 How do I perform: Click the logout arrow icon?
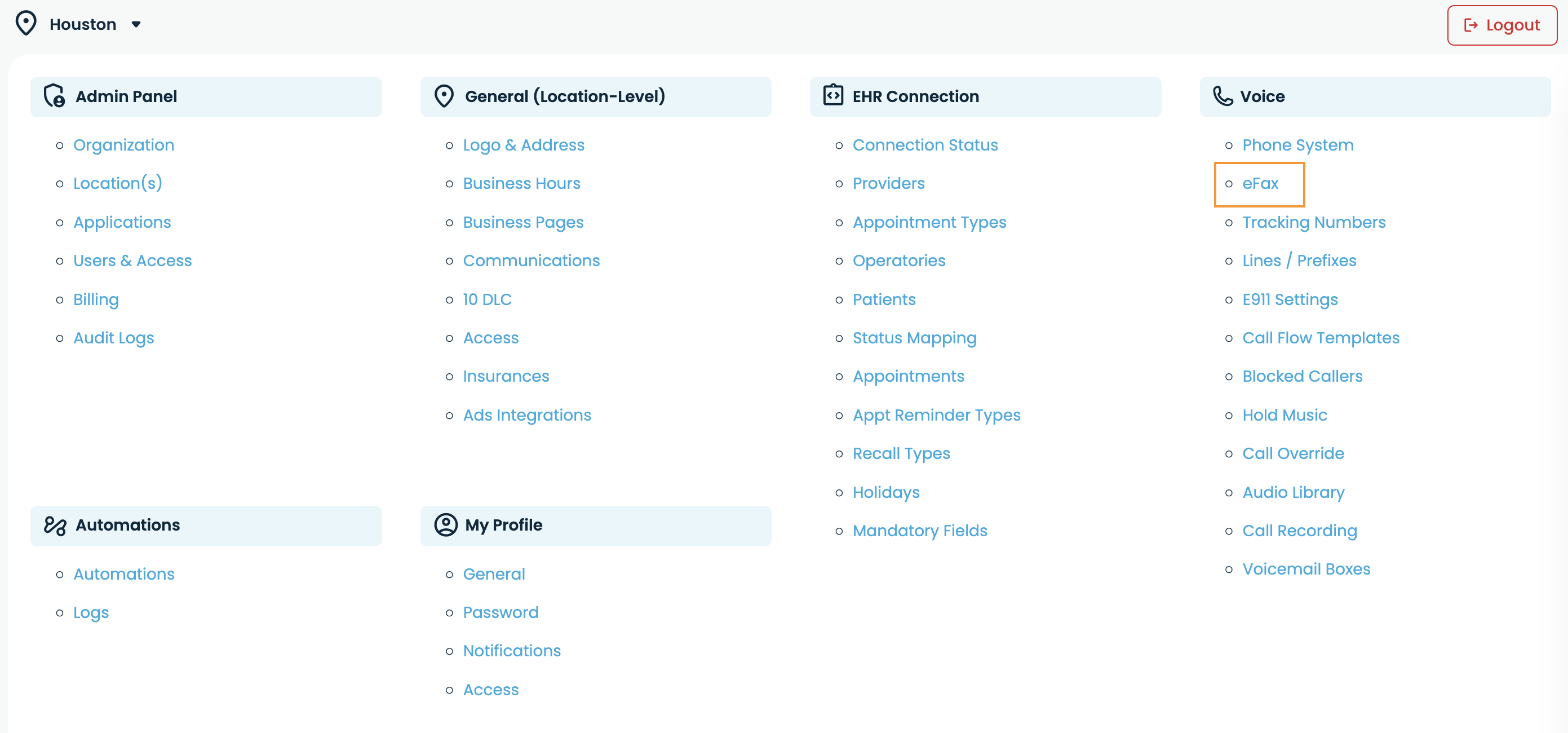pos(1470,25)
